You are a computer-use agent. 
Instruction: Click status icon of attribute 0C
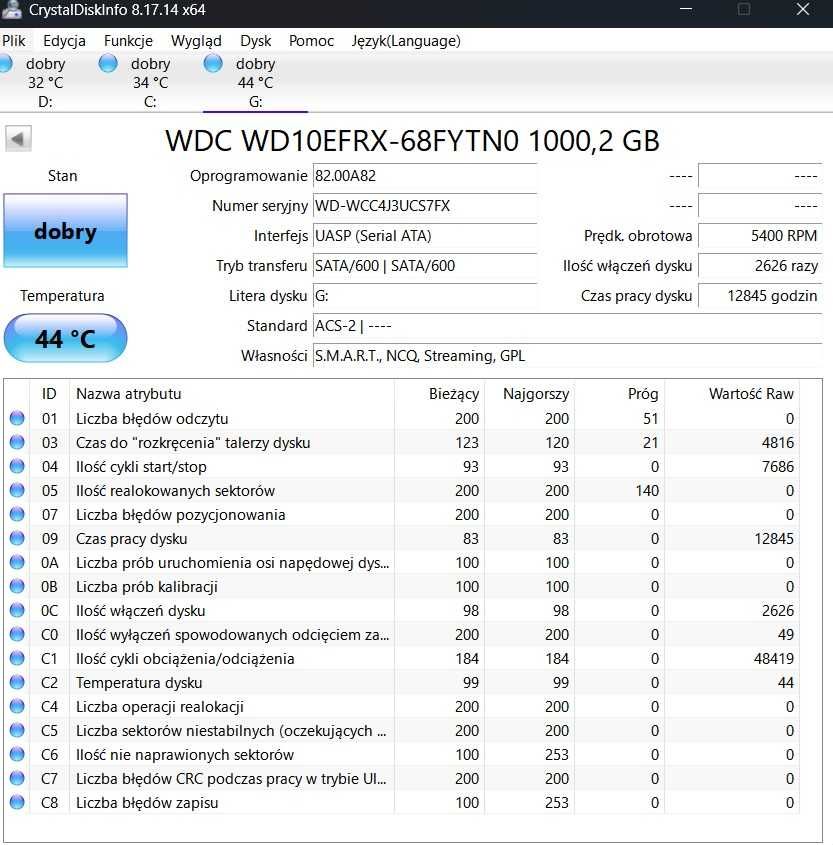point(17,610)
